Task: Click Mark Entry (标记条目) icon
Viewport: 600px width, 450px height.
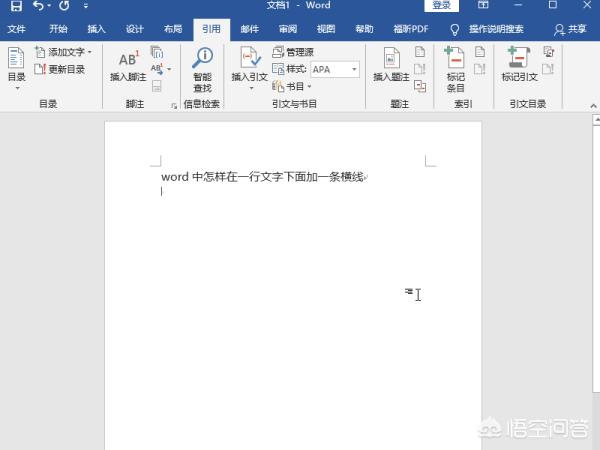Action: pos(455,66)
